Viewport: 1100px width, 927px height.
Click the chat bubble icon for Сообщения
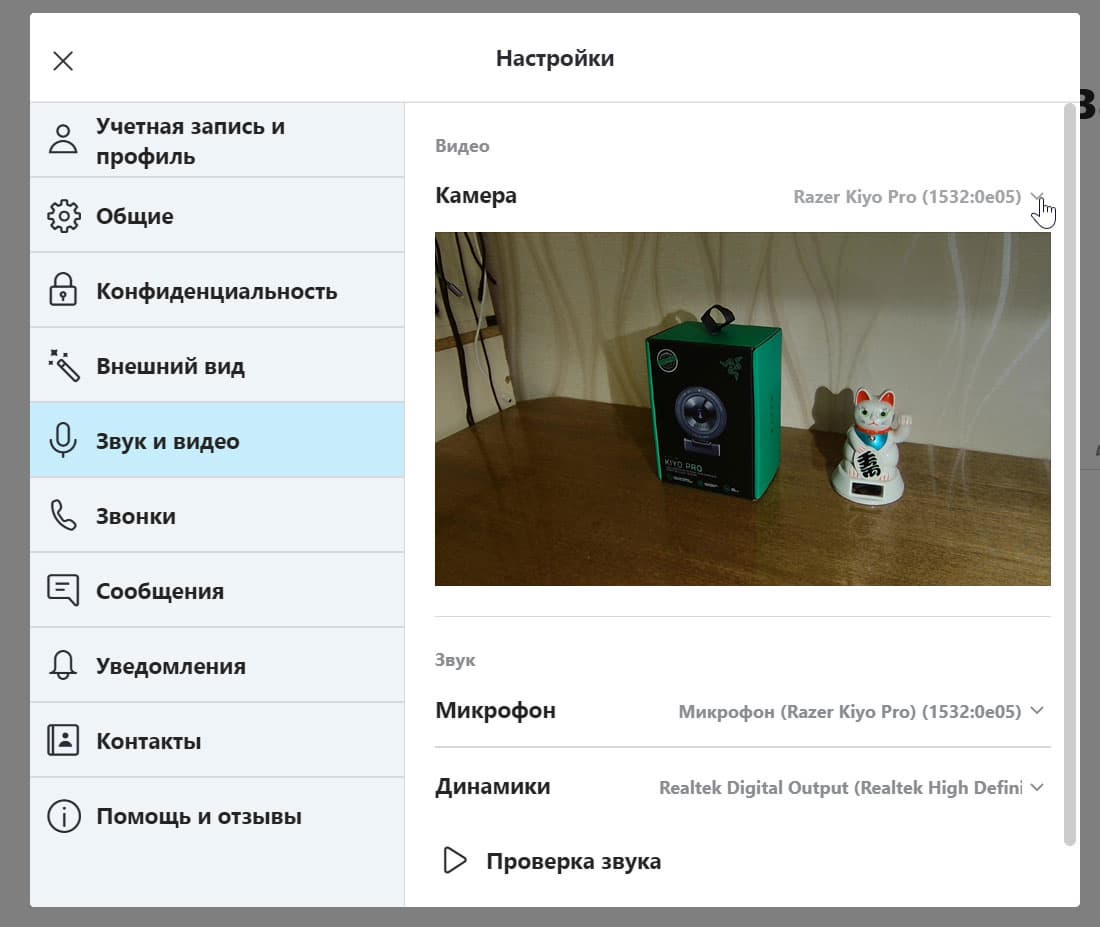[63, 590]
